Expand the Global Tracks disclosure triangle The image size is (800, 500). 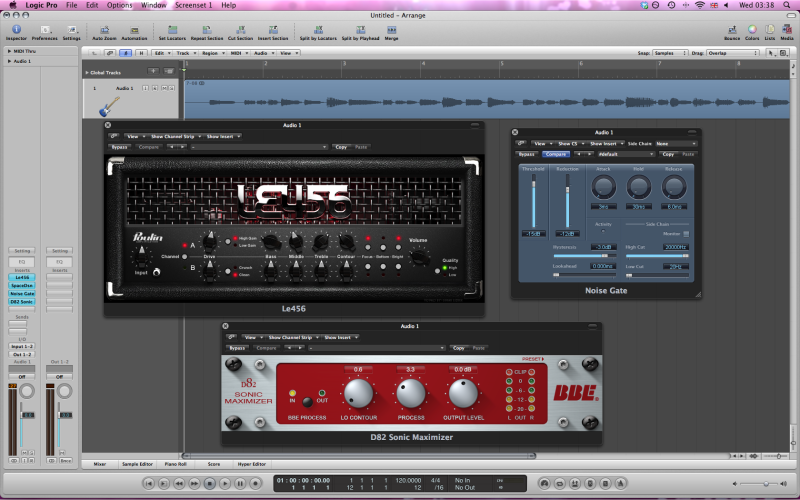(87, 72)
